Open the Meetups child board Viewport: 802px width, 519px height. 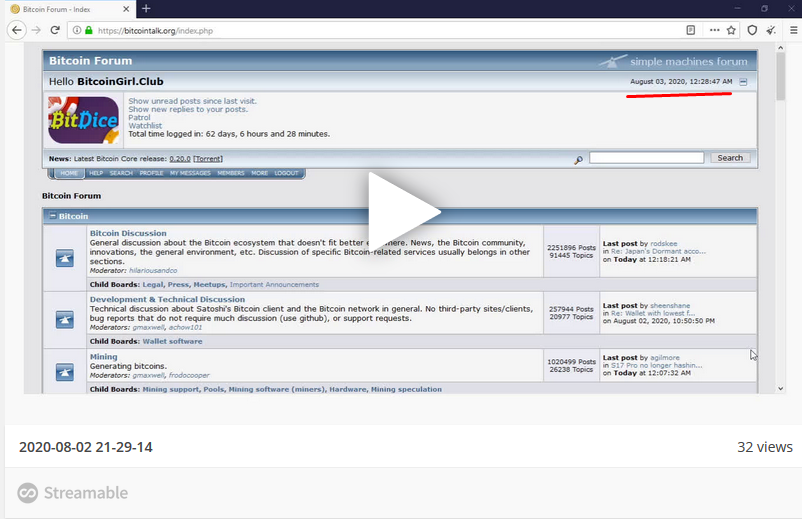209,285
